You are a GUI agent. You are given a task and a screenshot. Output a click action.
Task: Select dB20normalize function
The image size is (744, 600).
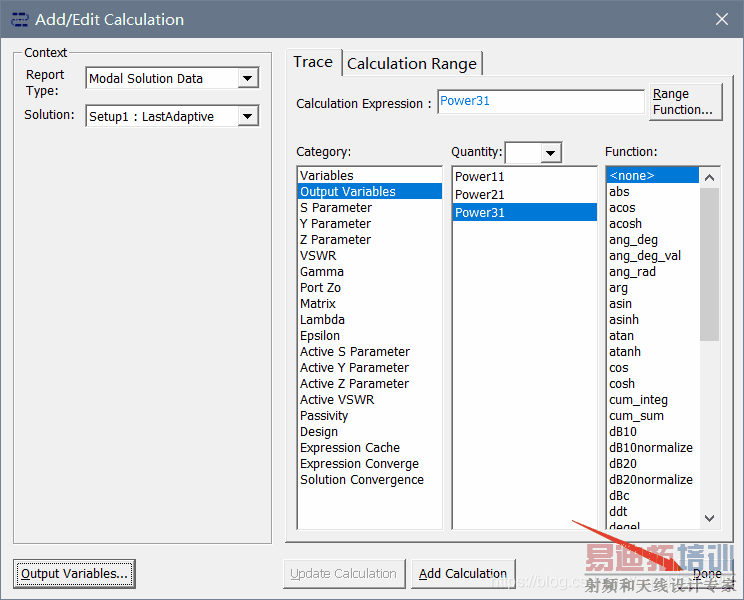tap(653, 480)
